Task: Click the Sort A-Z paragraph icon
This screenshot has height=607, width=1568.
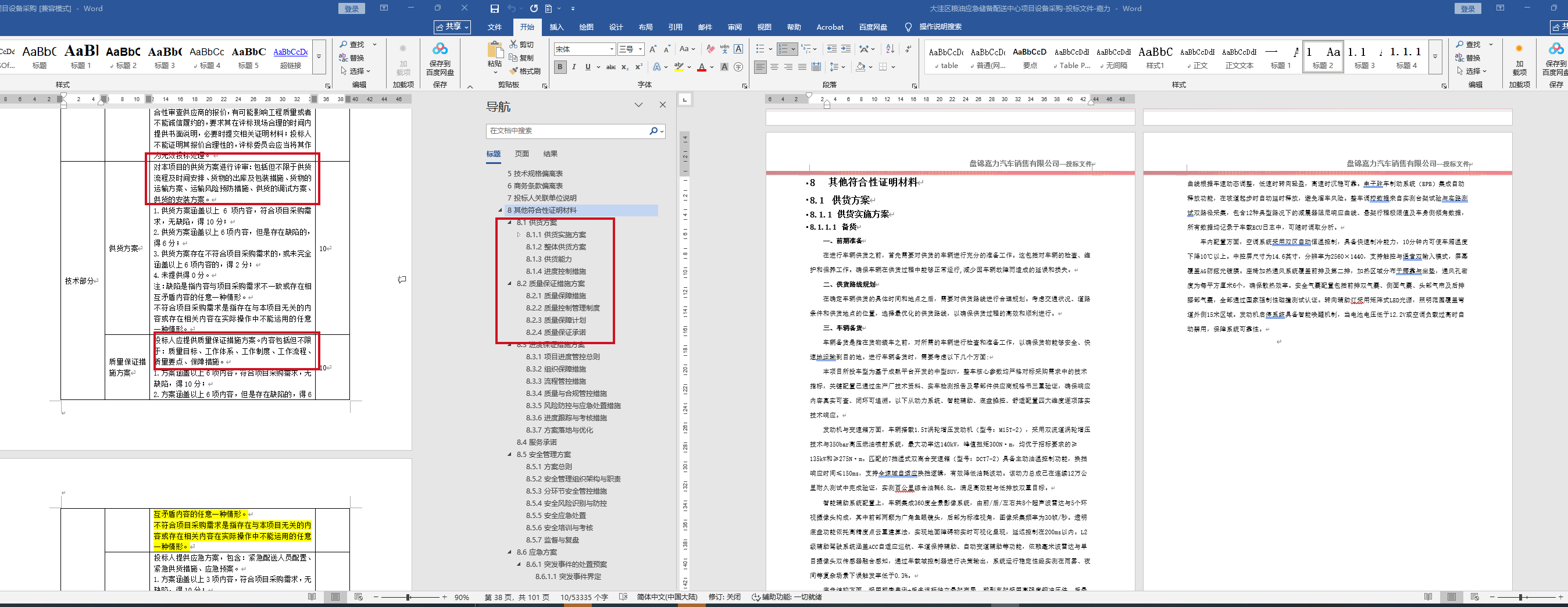Action: (890, 49)
